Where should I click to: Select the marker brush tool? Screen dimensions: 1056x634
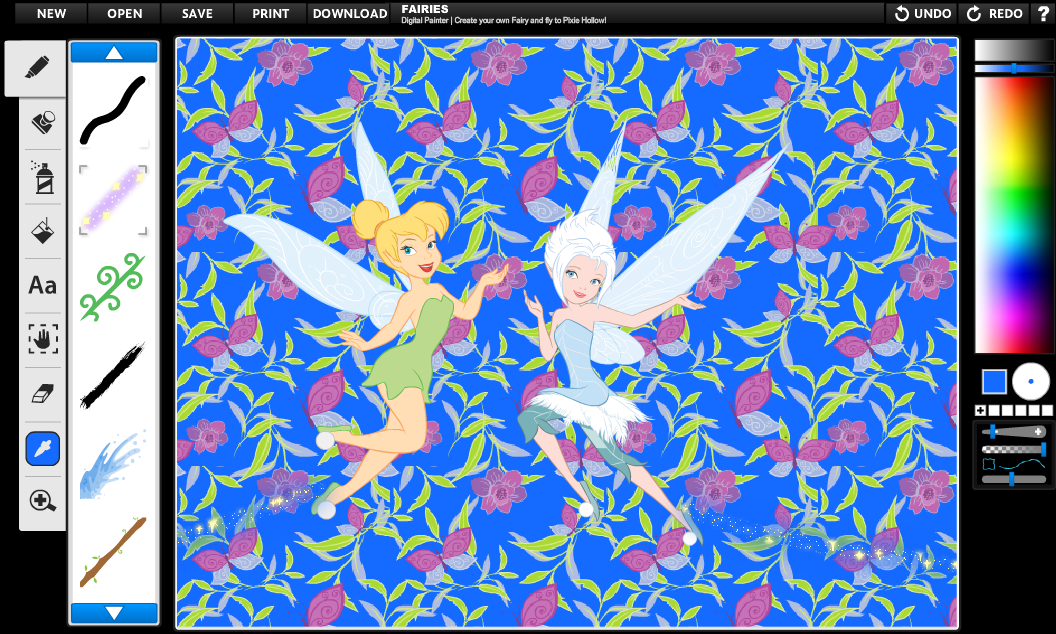coord(36,68)
